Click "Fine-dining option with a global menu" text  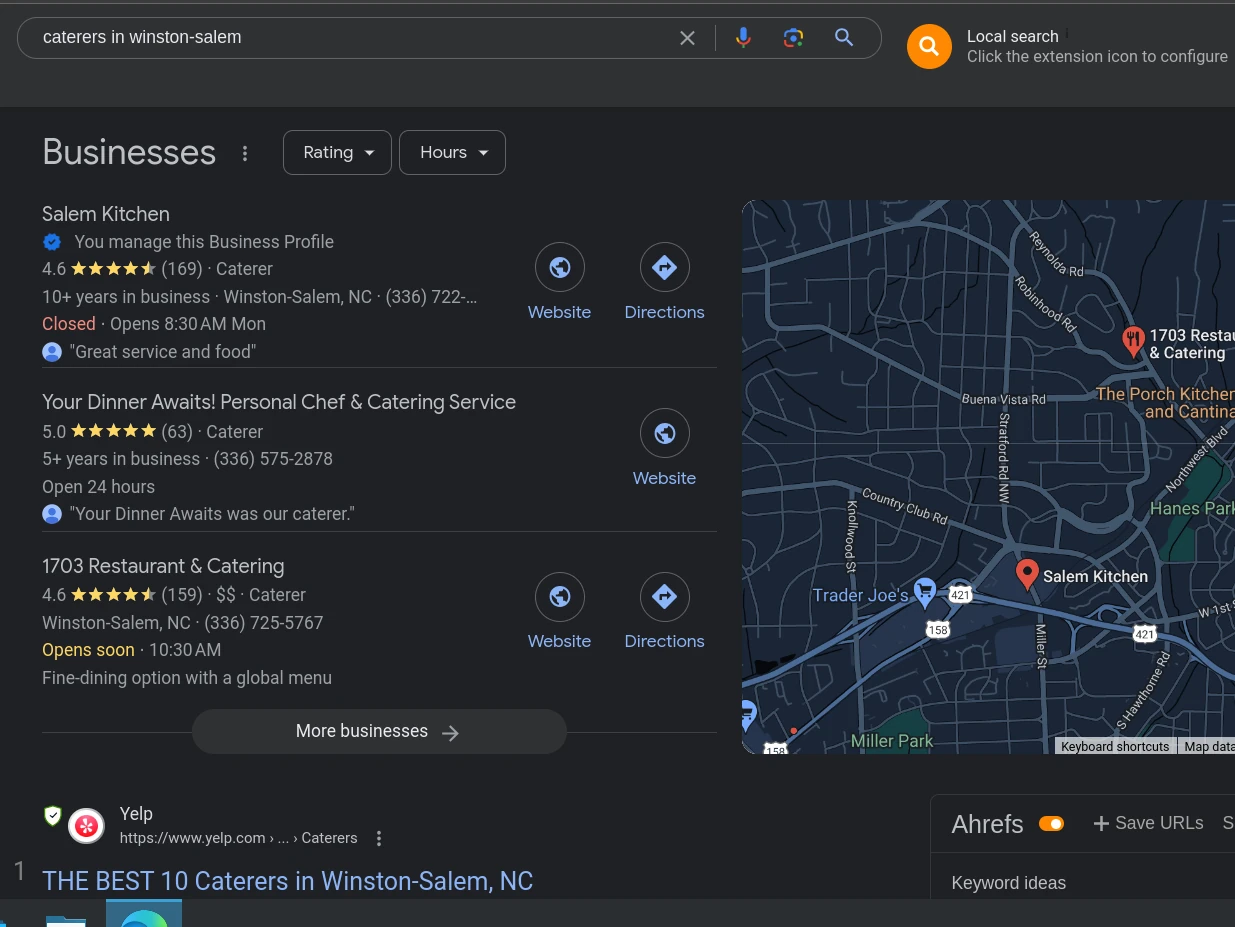pos(187,678)
